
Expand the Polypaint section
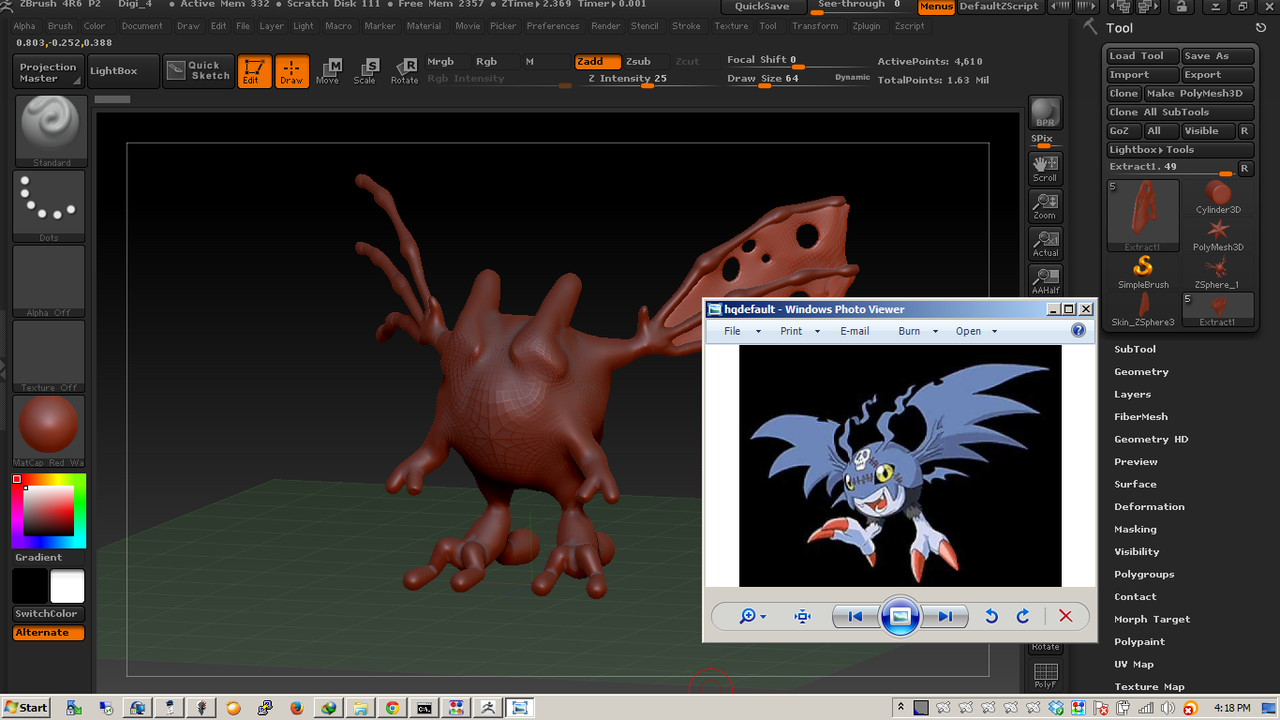(x=1139, y=642)
